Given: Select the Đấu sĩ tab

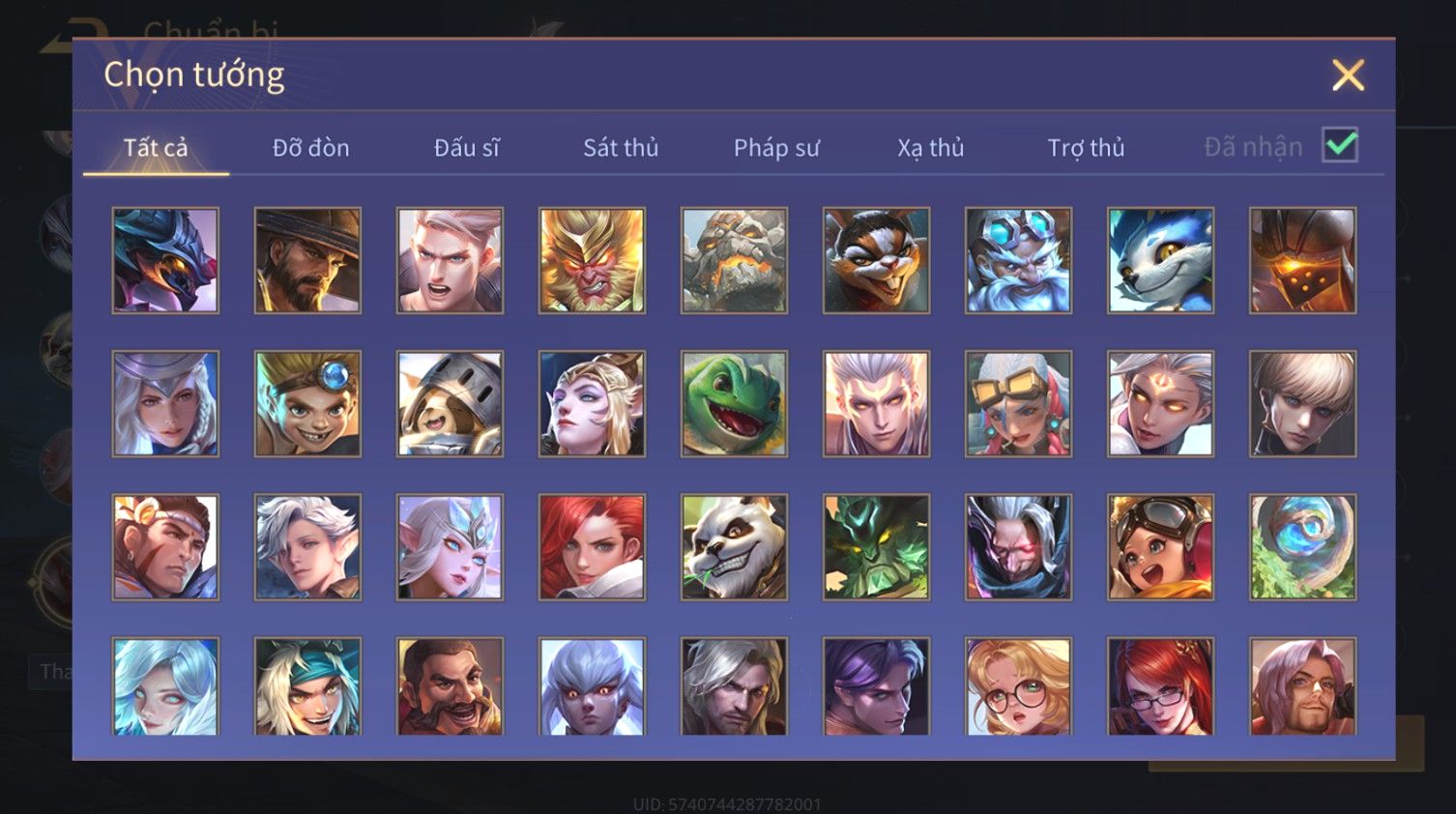Looking at the screenshot, I should (466, 148).
